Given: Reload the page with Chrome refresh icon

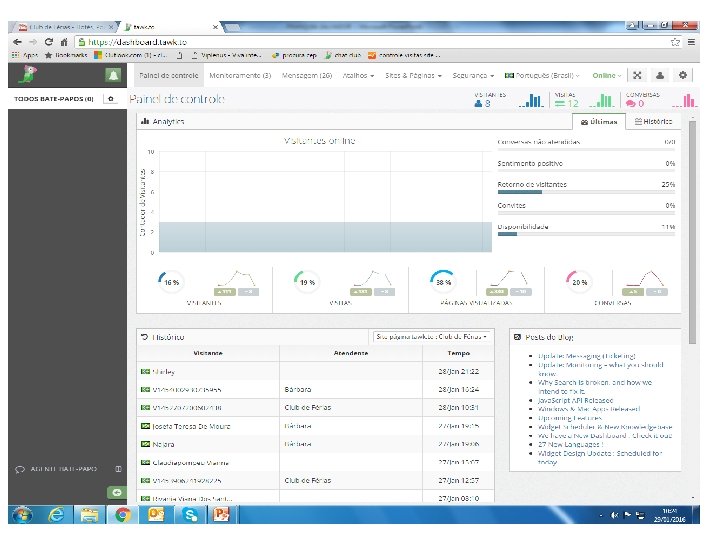Looking at the screenshot, I should tap(49, 42).
